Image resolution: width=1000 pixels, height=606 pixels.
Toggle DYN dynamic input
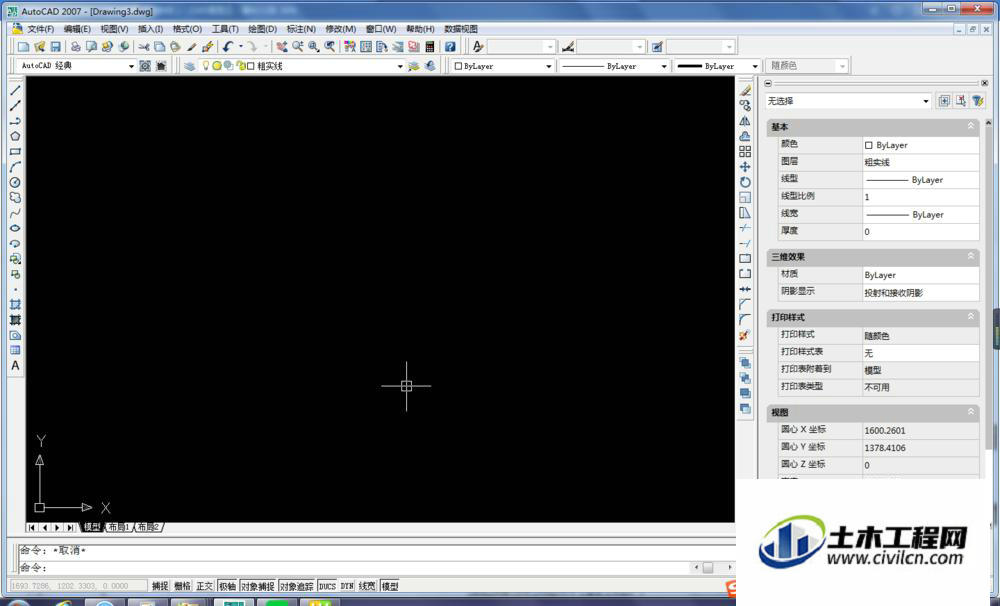pyautogui.click(x=347, y=586)
